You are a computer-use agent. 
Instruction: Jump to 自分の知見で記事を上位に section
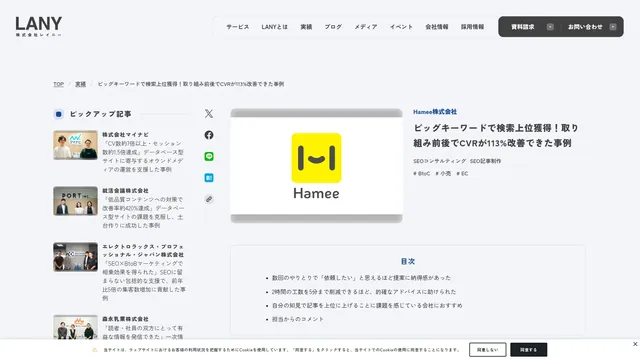(367, 305)
